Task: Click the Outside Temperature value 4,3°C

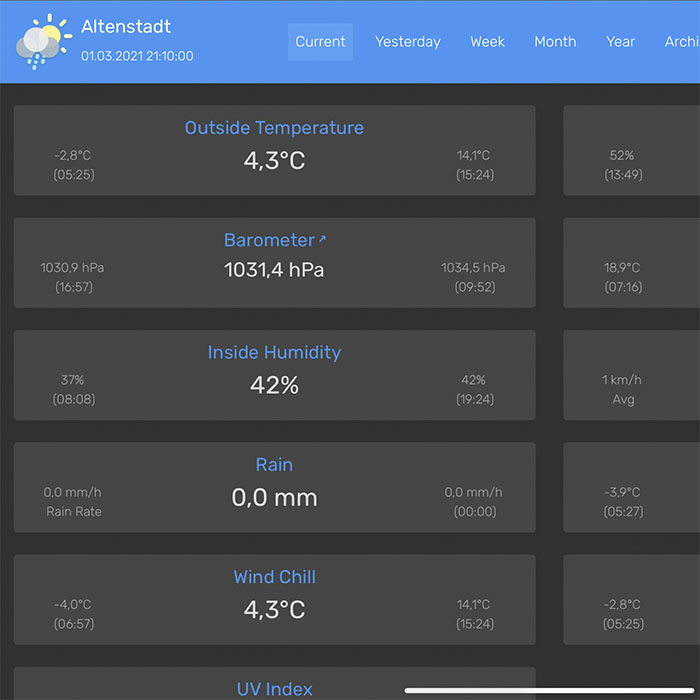Action: click(274, 160)
